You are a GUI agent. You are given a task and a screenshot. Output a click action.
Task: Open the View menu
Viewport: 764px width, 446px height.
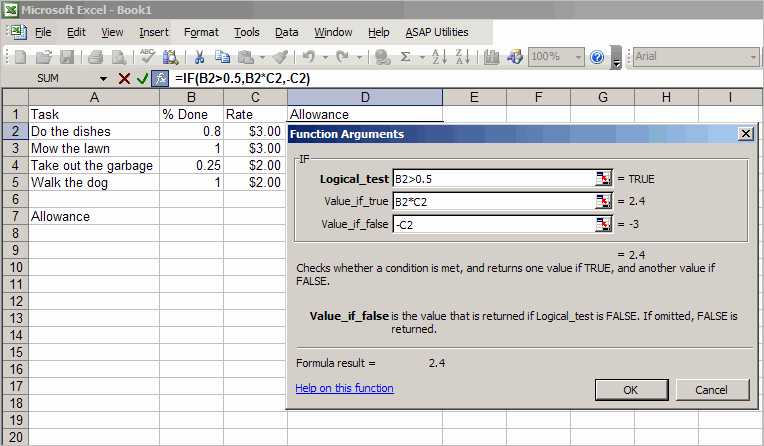point(112,32)
